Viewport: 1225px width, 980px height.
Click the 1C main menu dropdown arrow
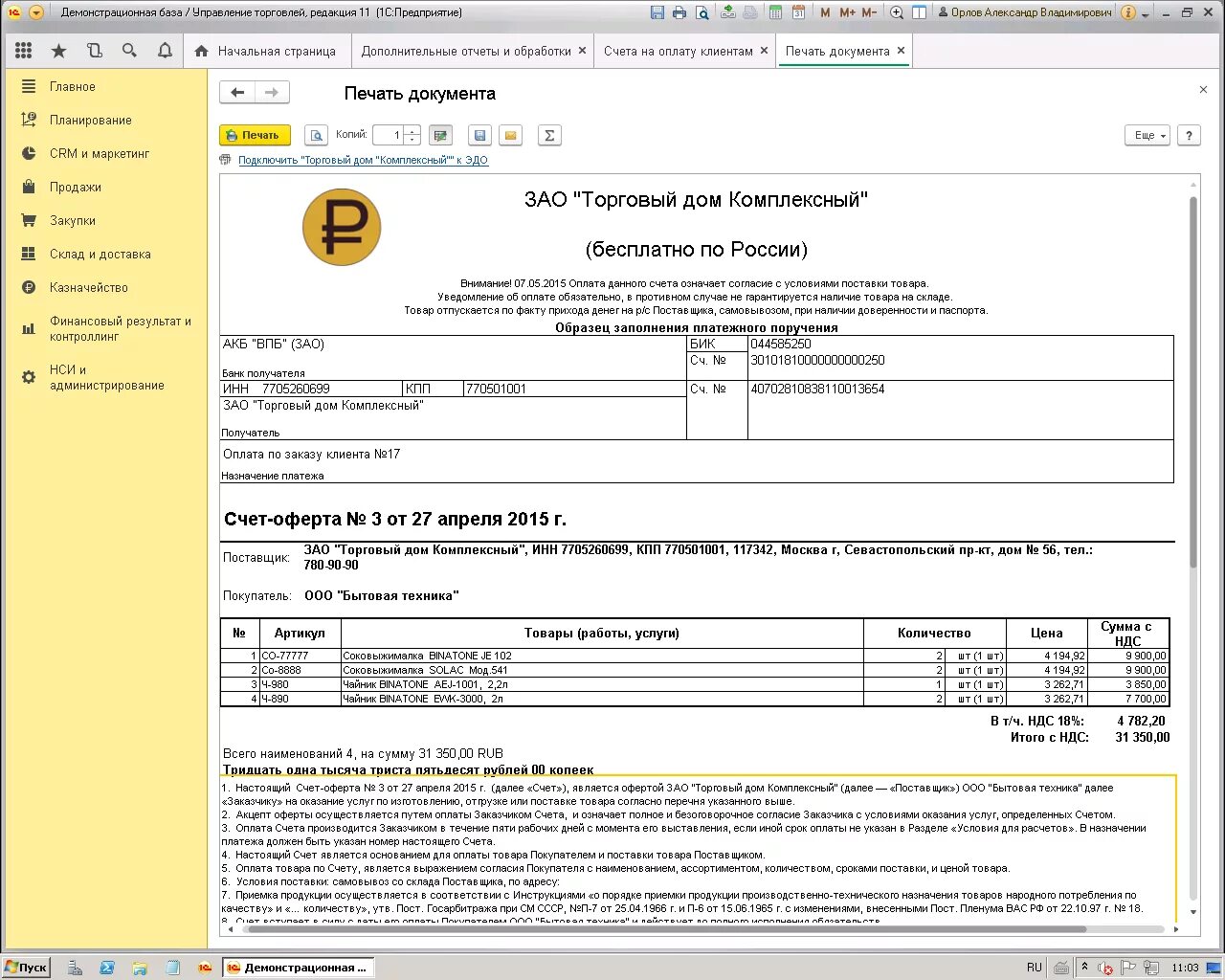[36, 12]
